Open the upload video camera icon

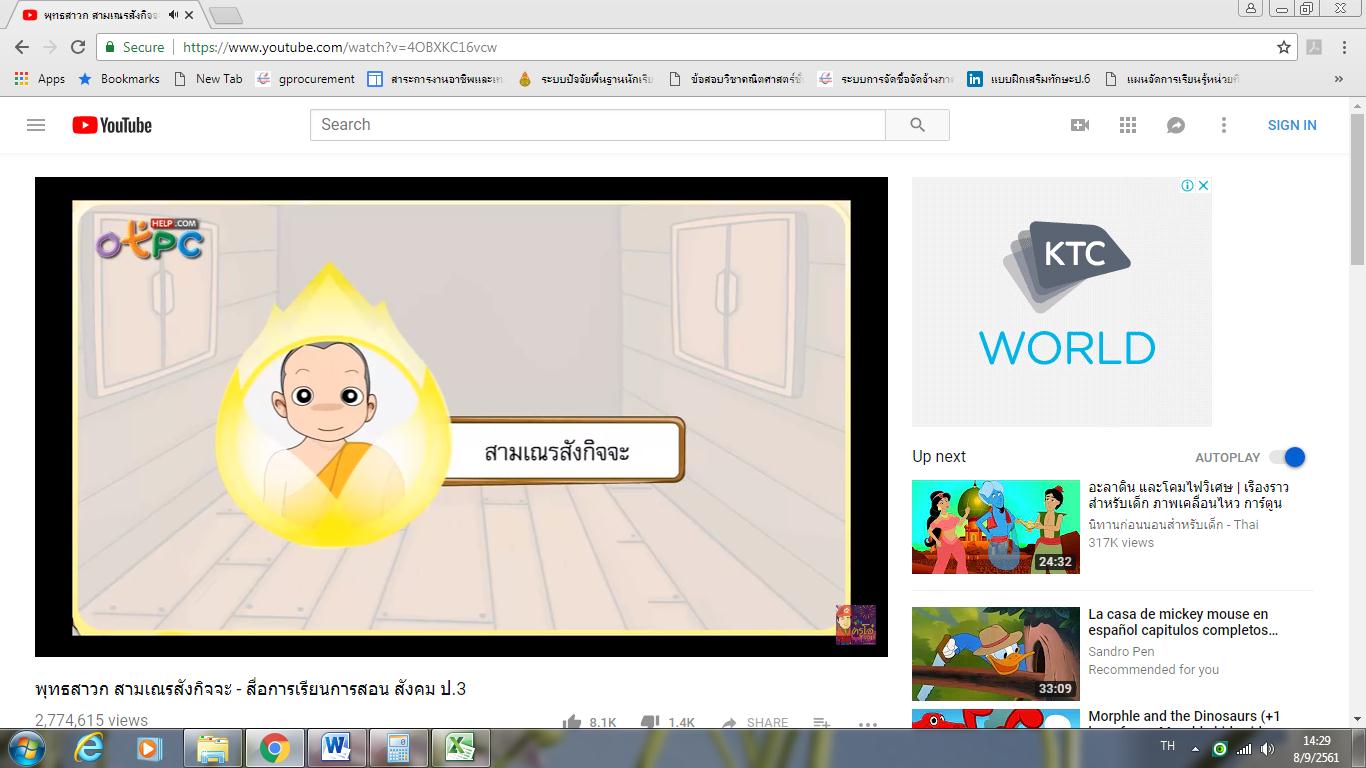pyautogui.click(x=1080, y=125)
